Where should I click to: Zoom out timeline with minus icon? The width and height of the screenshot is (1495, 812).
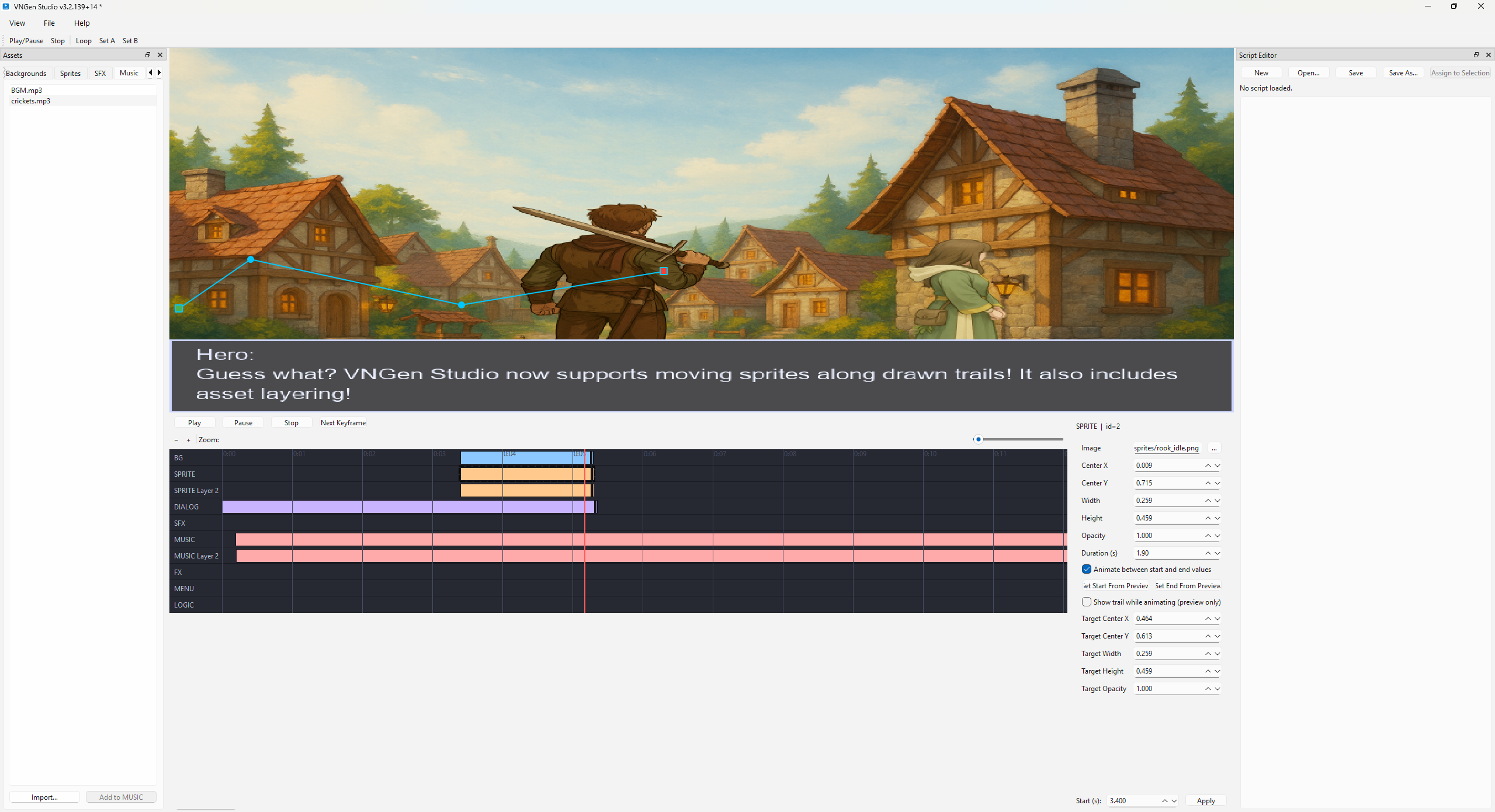pos(176,440)
